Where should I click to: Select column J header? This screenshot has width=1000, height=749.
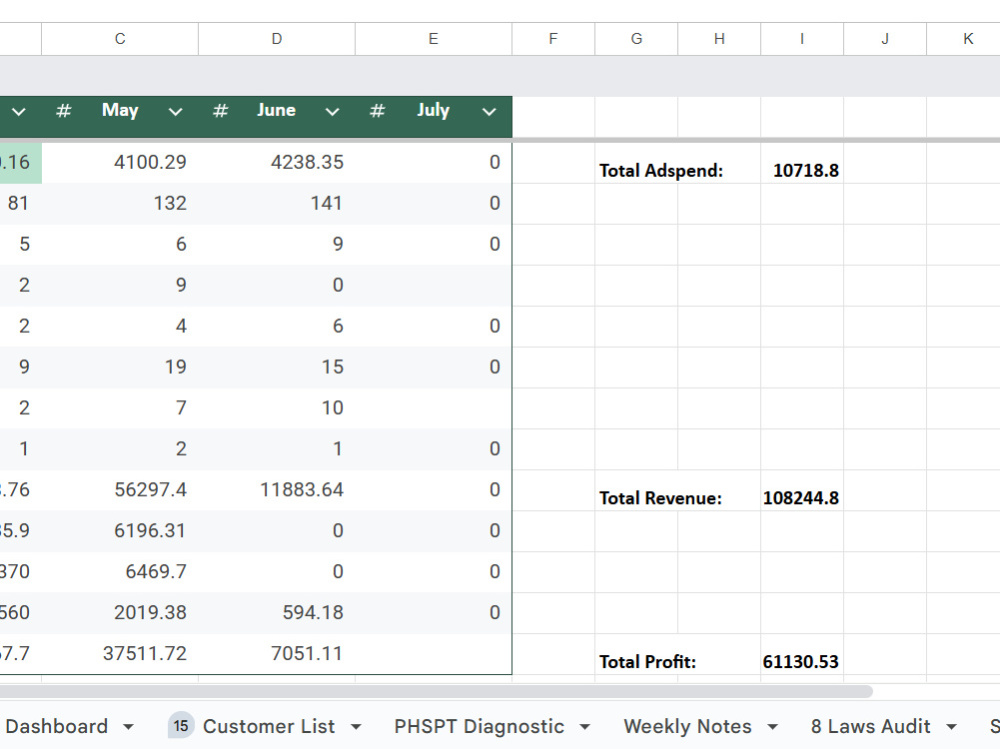coord(885,39)
